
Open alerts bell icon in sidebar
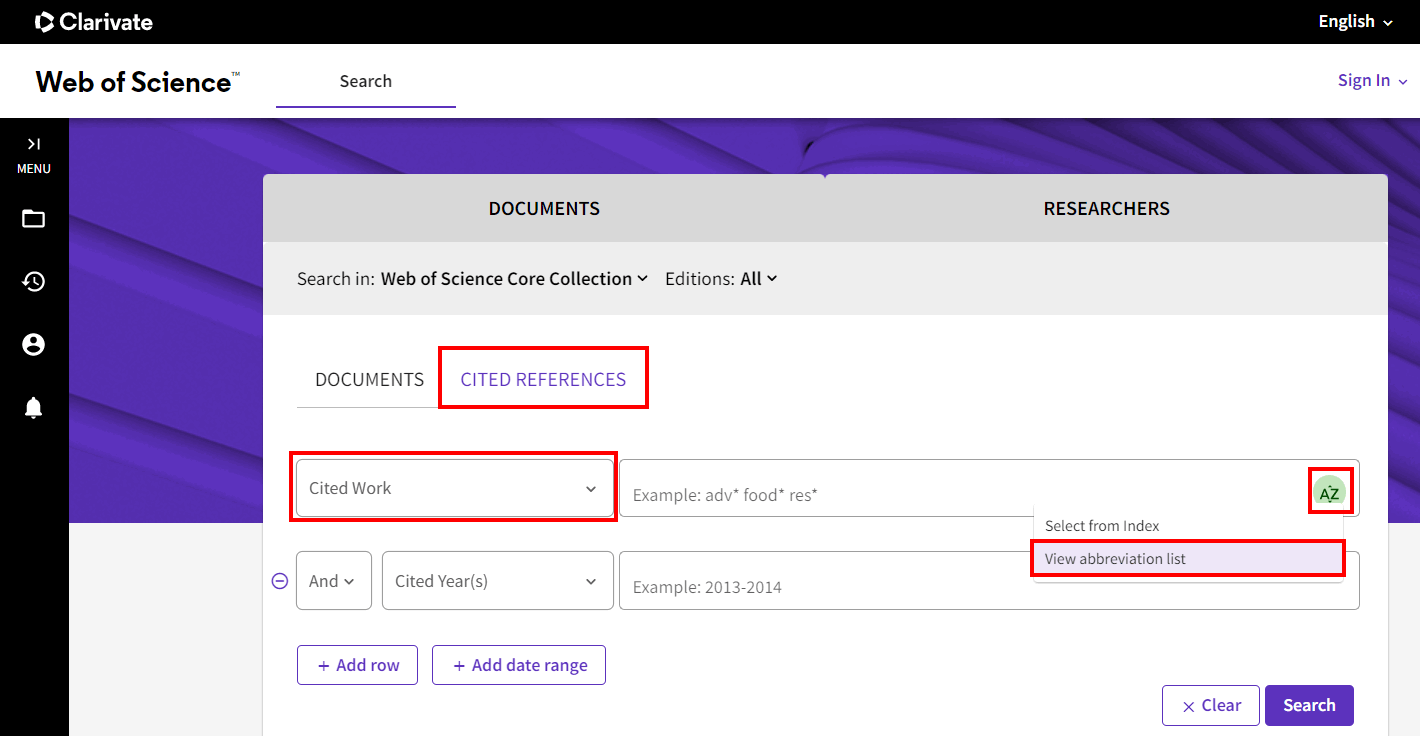click(34, 407)
